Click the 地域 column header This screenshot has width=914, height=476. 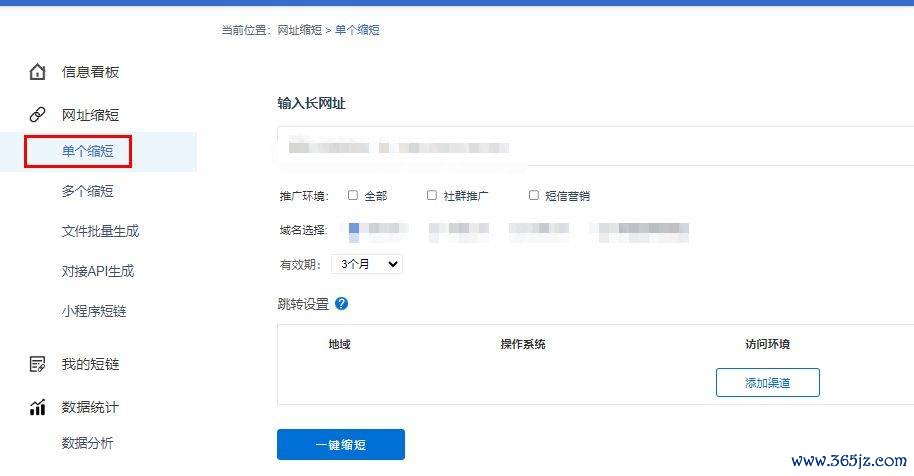[339, 344]
